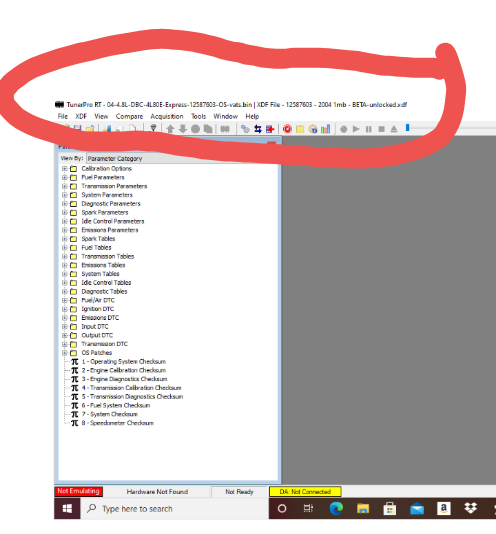Expand the Fuel Parameters folder
The image size is (496, 534).
pos(65,177)
